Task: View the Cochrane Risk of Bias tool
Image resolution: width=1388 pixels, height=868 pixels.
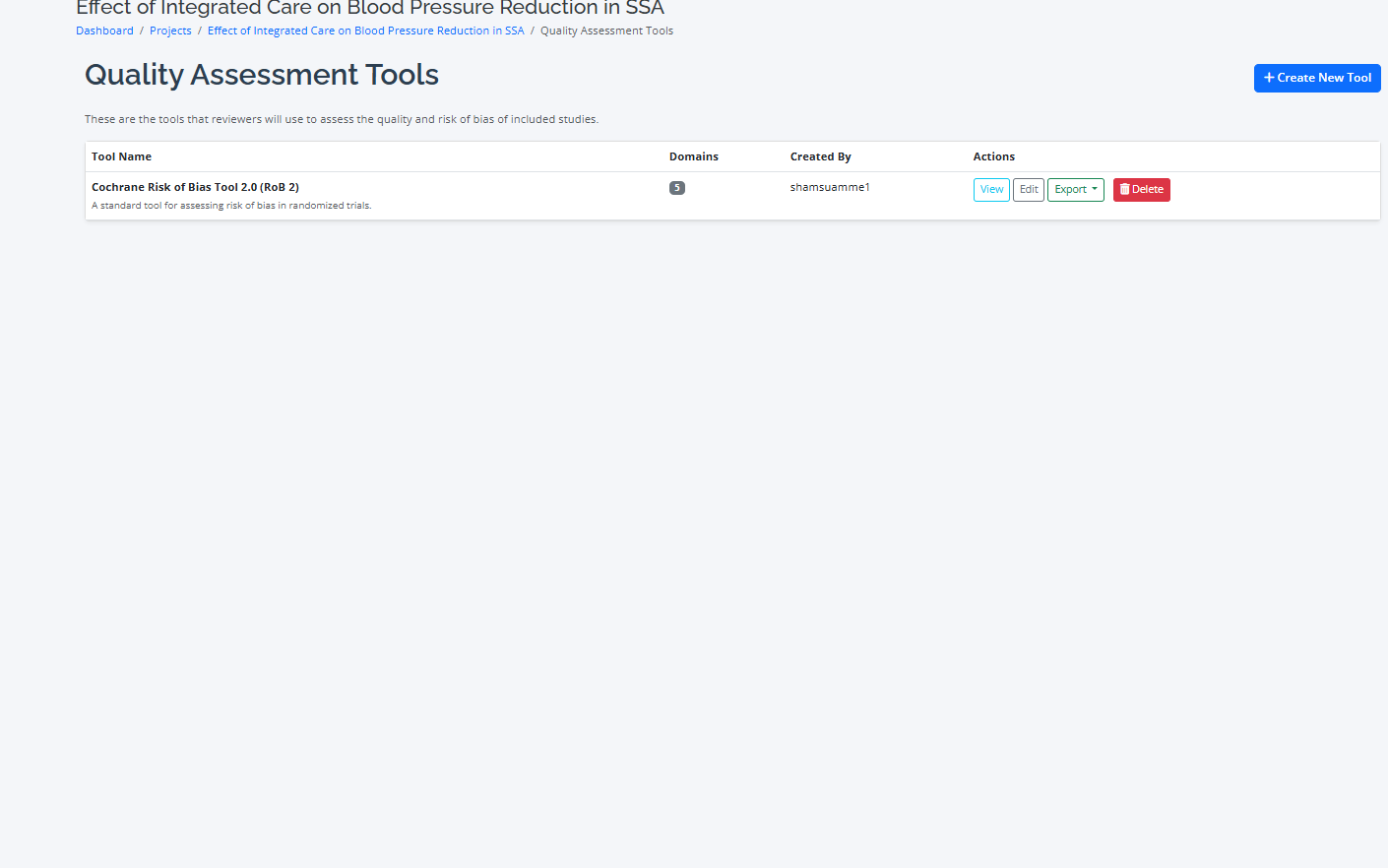Action: click(x=991, y=189)
